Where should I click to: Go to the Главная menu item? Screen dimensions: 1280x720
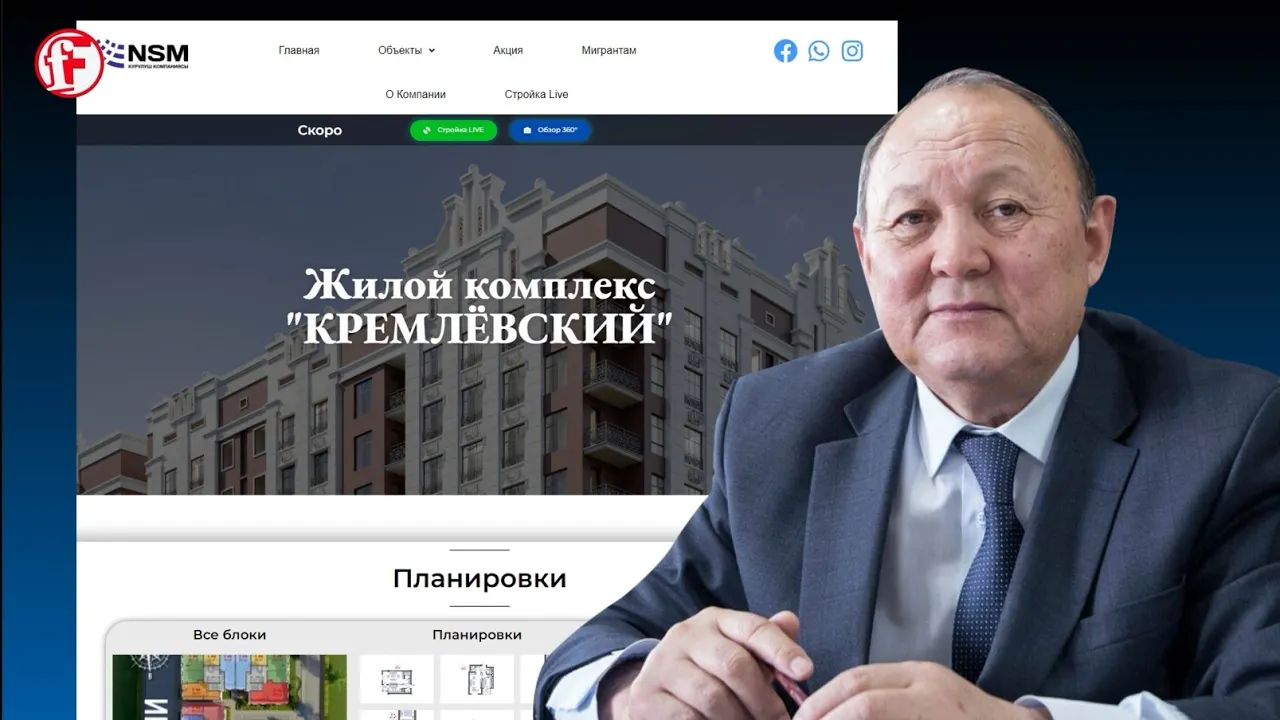[299, 50]
